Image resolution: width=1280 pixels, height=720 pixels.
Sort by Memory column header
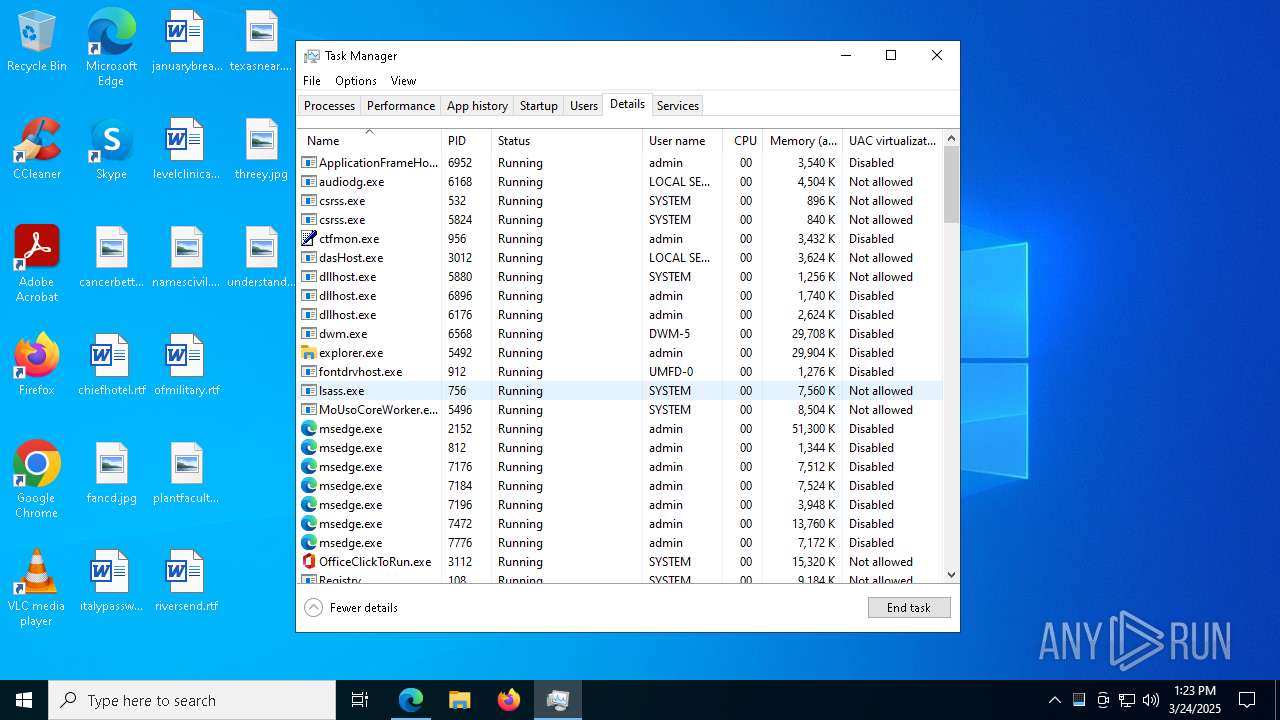click(802, 141)
